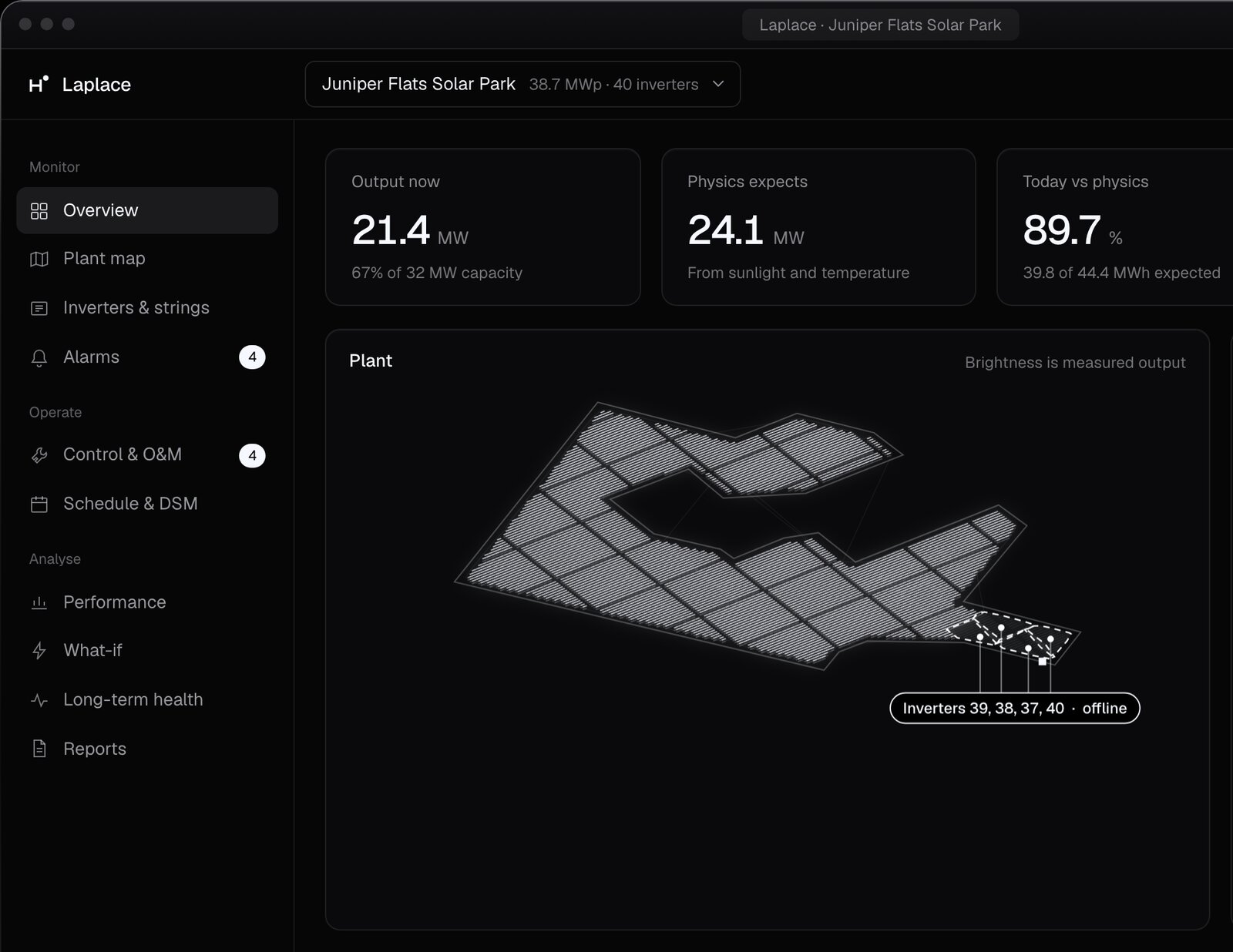Click the 38.7 MWp · 40 inverters text
The height and width of the screenshot is (952, 1233).
(x=613, y=85)
